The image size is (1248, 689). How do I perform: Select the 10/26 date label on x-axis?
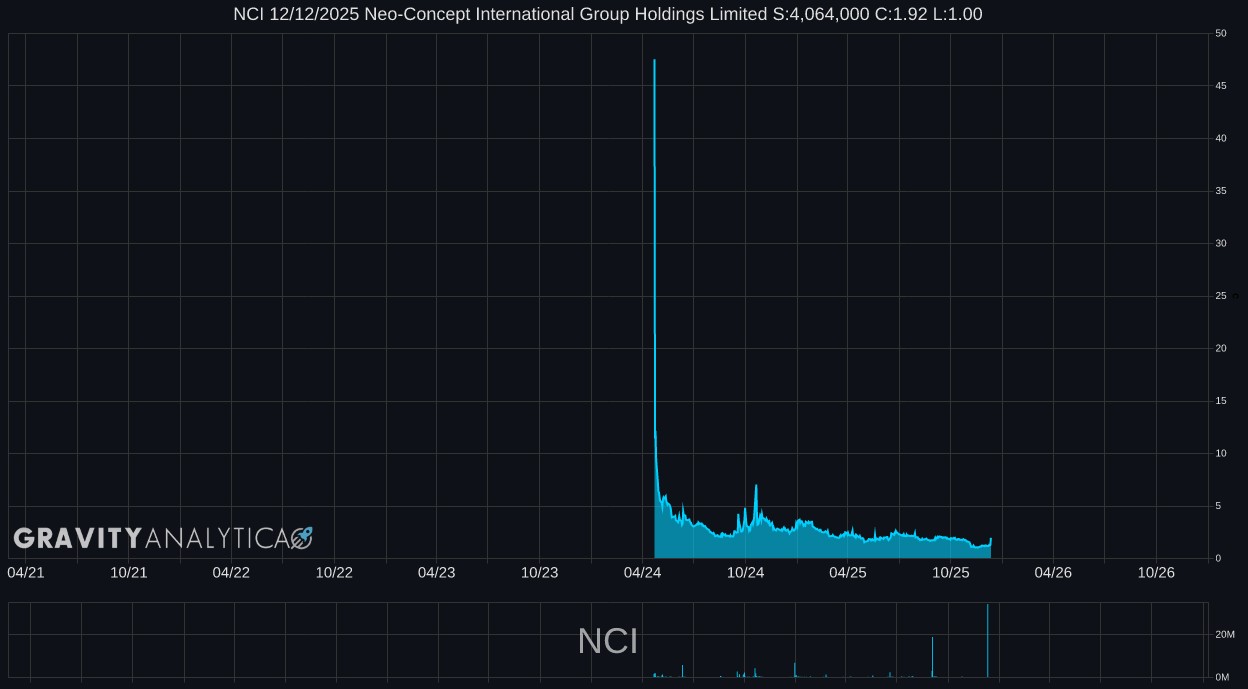coord(1156,572)
